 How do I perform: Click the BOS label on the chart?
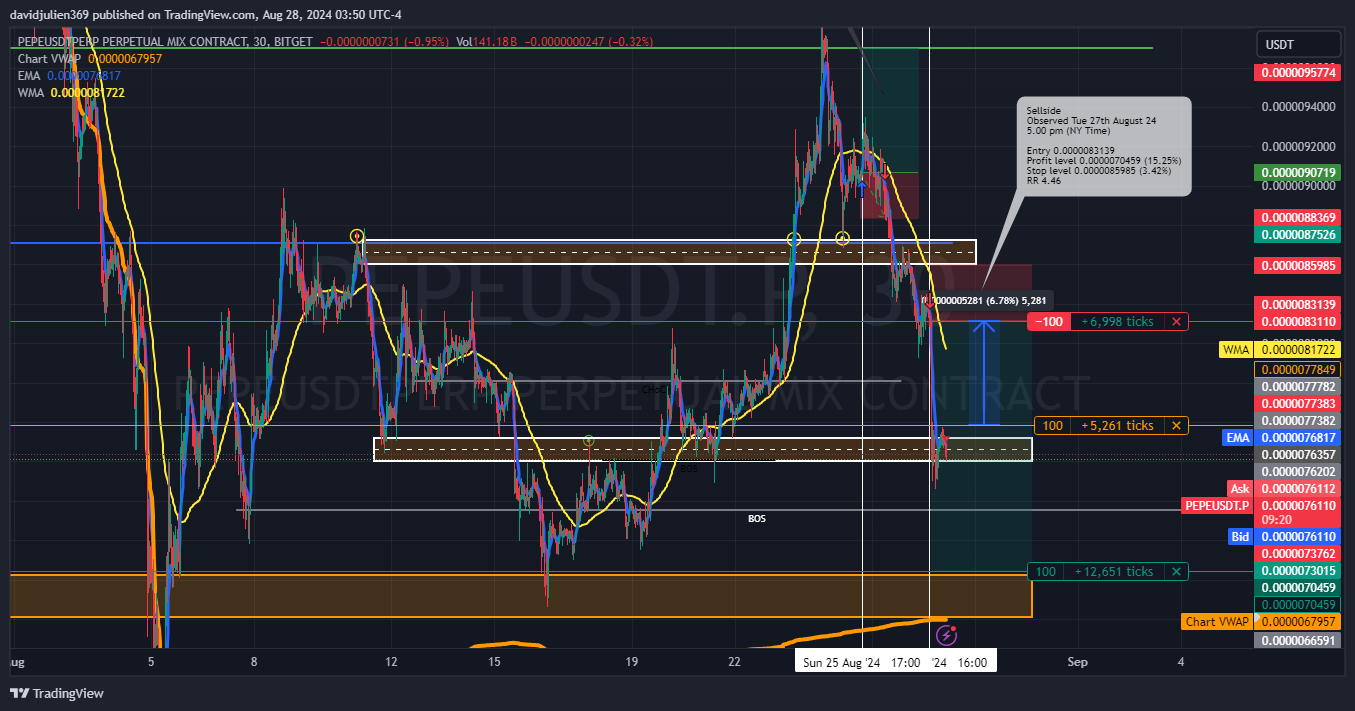tap(757, 519)
